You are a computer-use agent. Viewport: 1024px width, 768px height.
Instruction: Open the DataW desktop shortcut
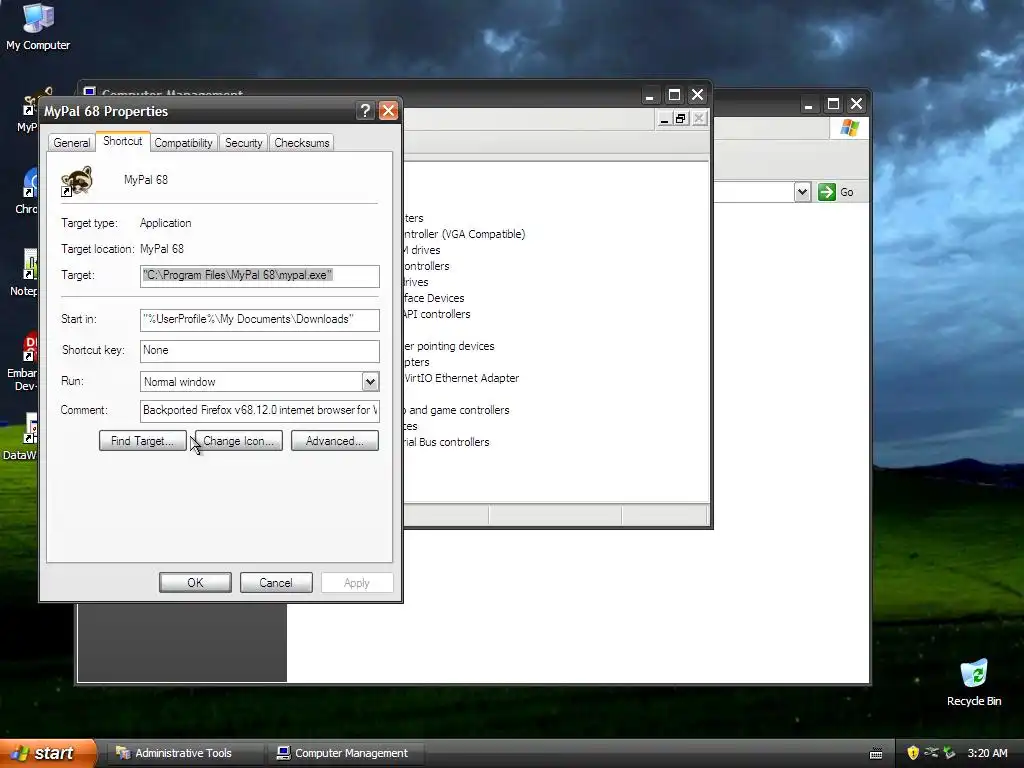[x=21, y=436]
